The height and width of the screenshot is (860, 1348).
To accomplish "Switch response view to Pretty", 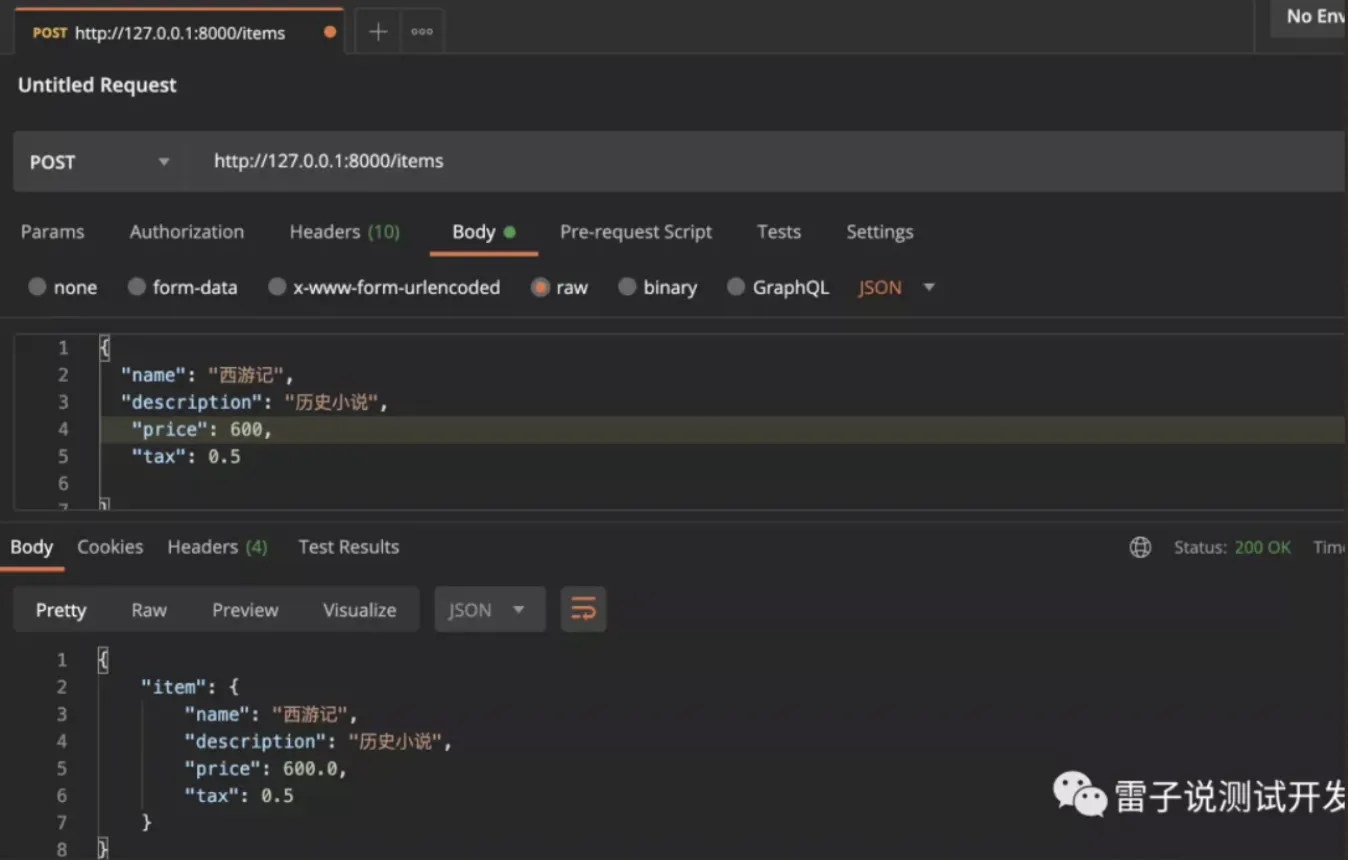I will point(61,610).
